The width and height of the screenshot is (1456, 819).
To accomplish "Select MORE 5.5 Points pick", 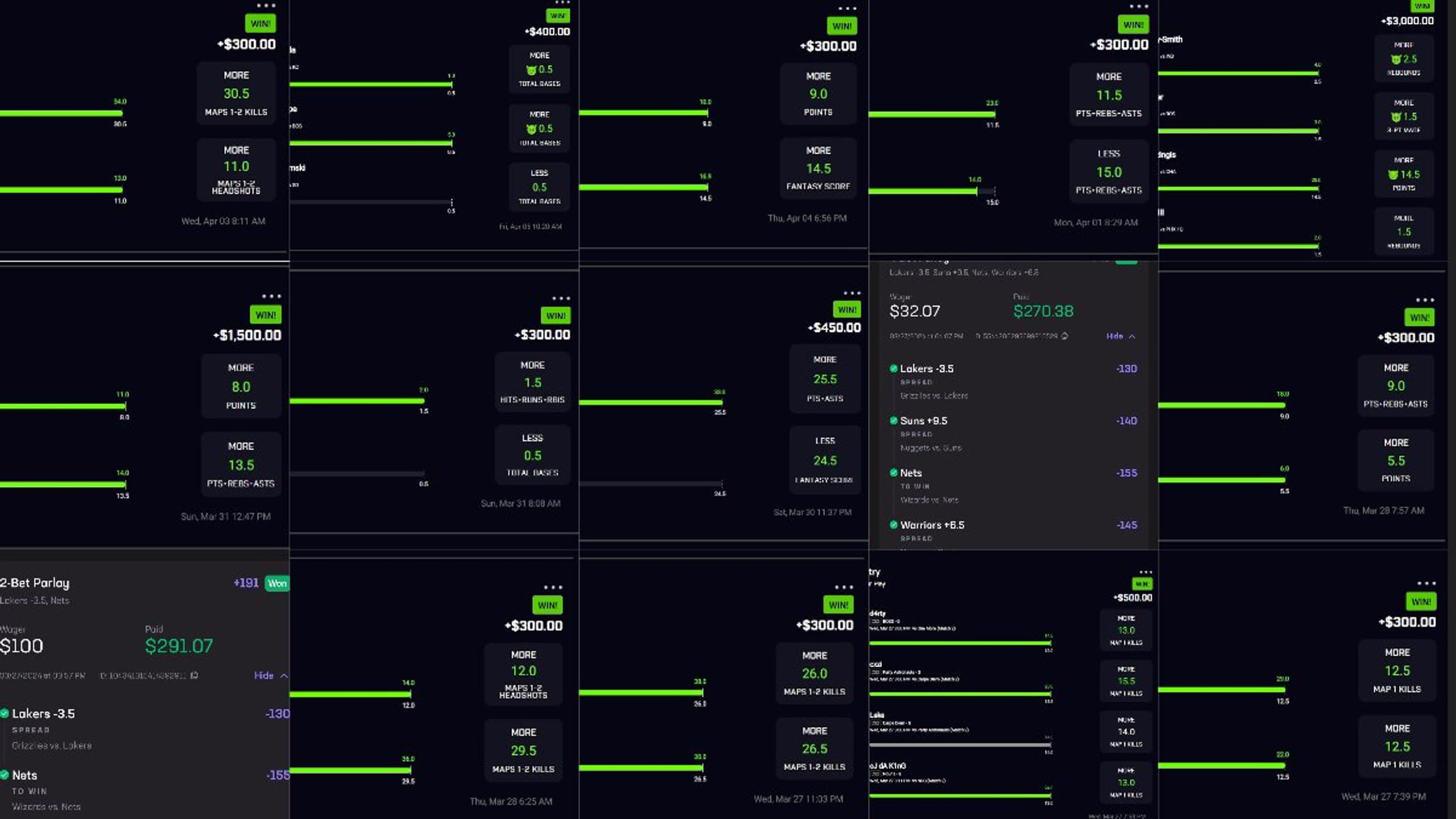I will (x=1396, y=460).
